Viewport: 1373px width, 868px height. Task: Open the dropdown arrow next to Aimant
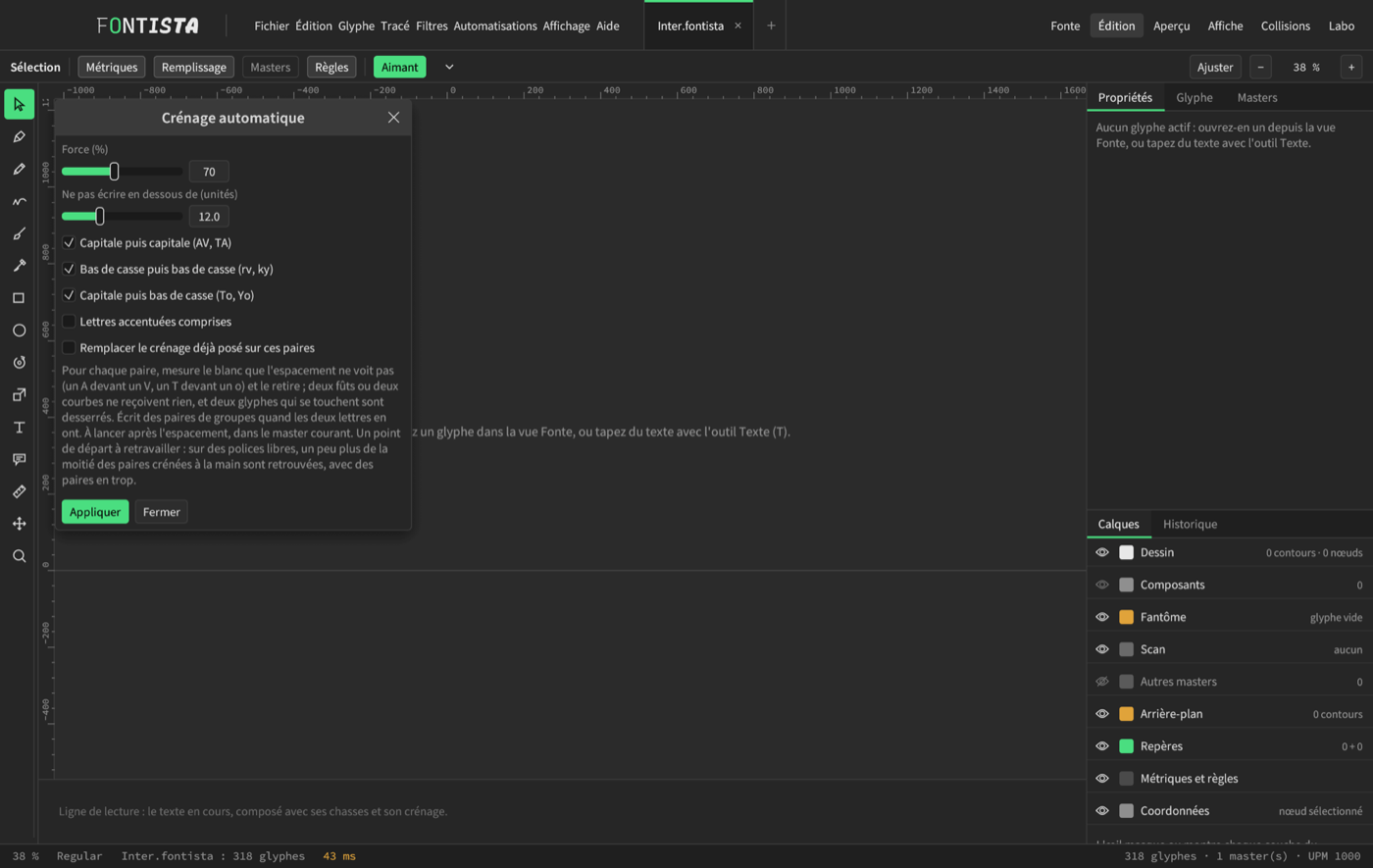[x=449, y=67]
